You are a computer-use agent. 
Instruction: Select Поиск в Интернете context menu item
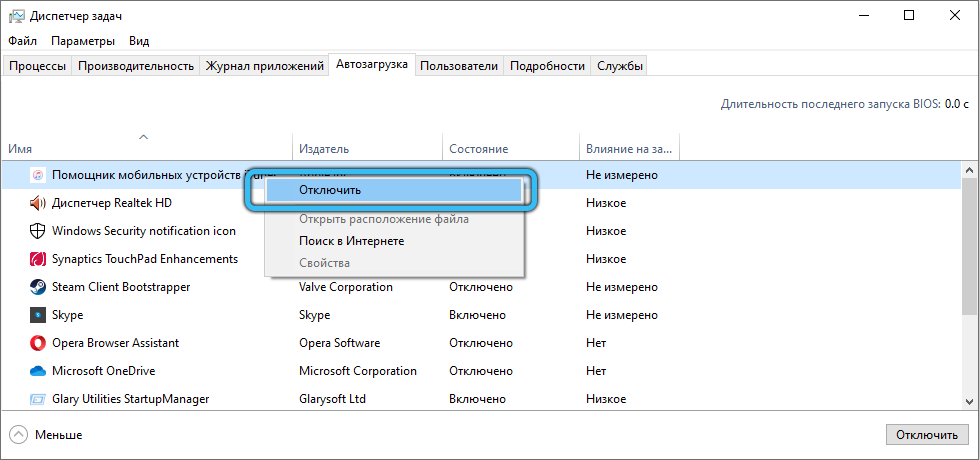tap(351, 241)
